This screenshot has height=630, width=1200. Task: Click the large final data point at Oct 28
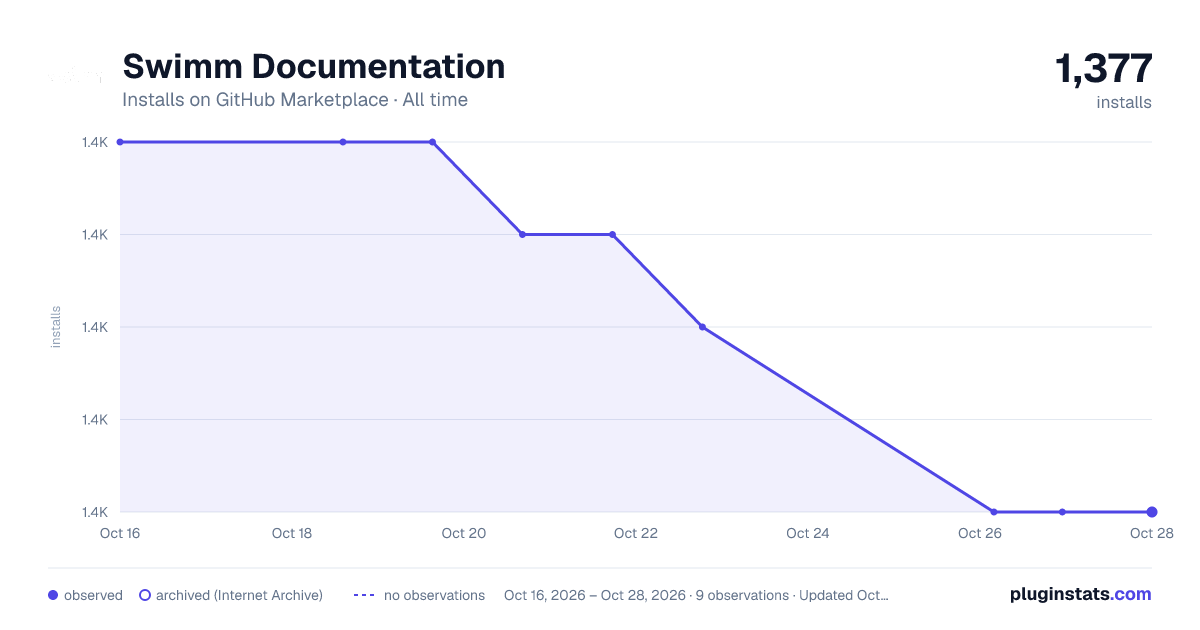1152,512
